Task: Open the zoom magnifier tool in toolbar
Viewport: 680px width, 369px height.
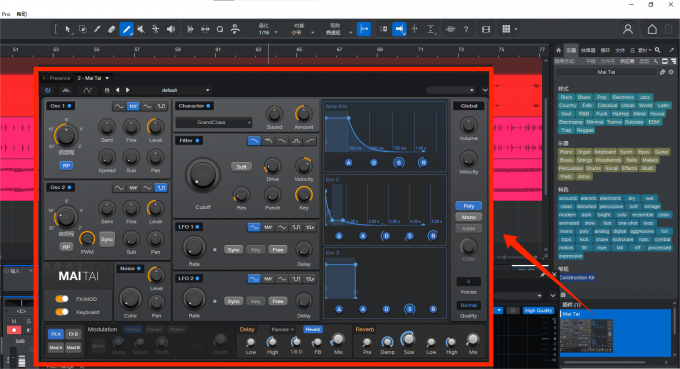Action: [220, 29]
